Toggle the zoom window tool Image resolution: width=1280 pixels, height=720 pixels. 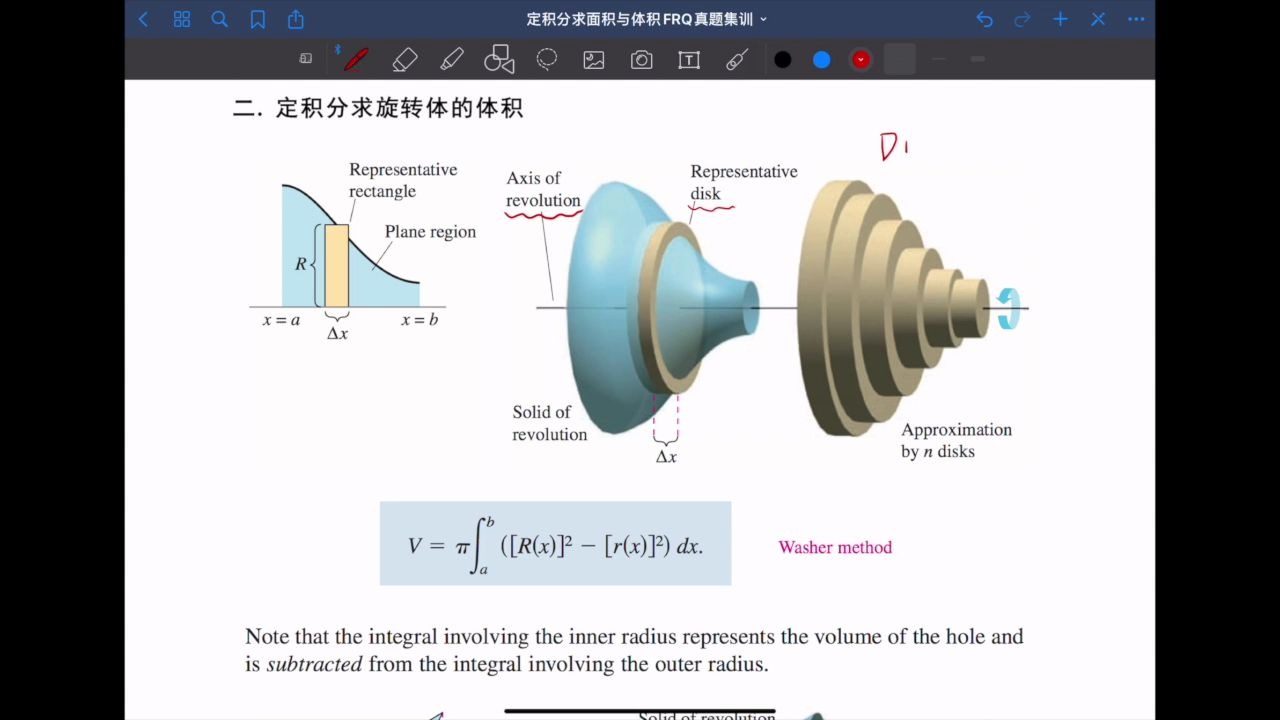306,59
